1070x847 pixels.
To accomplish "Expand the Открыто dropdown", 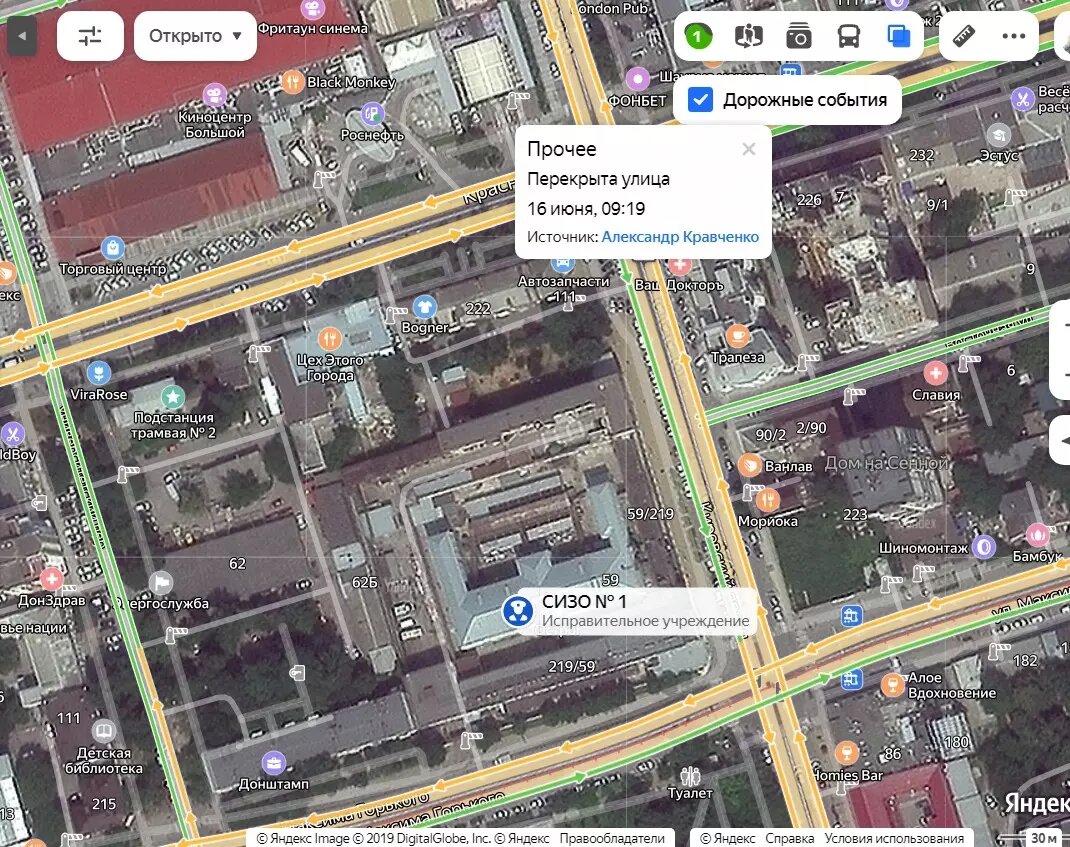I will pos(195,36).
